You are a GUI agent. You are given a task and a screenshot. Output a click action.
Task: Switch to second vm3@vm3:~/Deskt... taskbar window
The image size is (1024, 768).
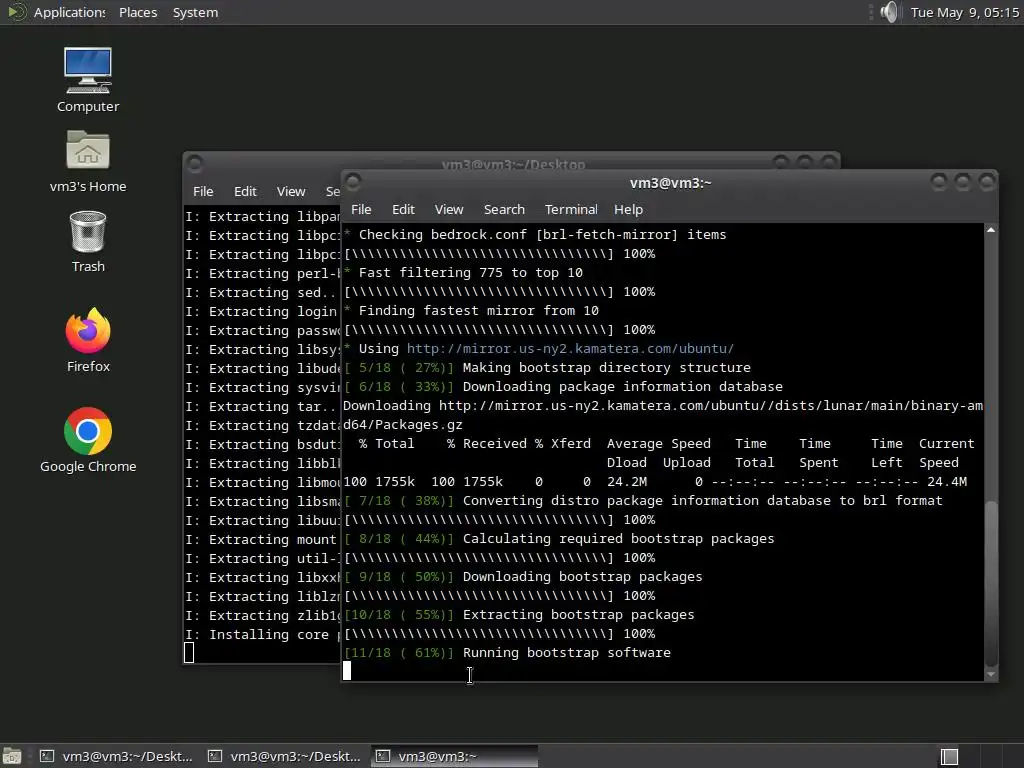[x=285, y=756]
